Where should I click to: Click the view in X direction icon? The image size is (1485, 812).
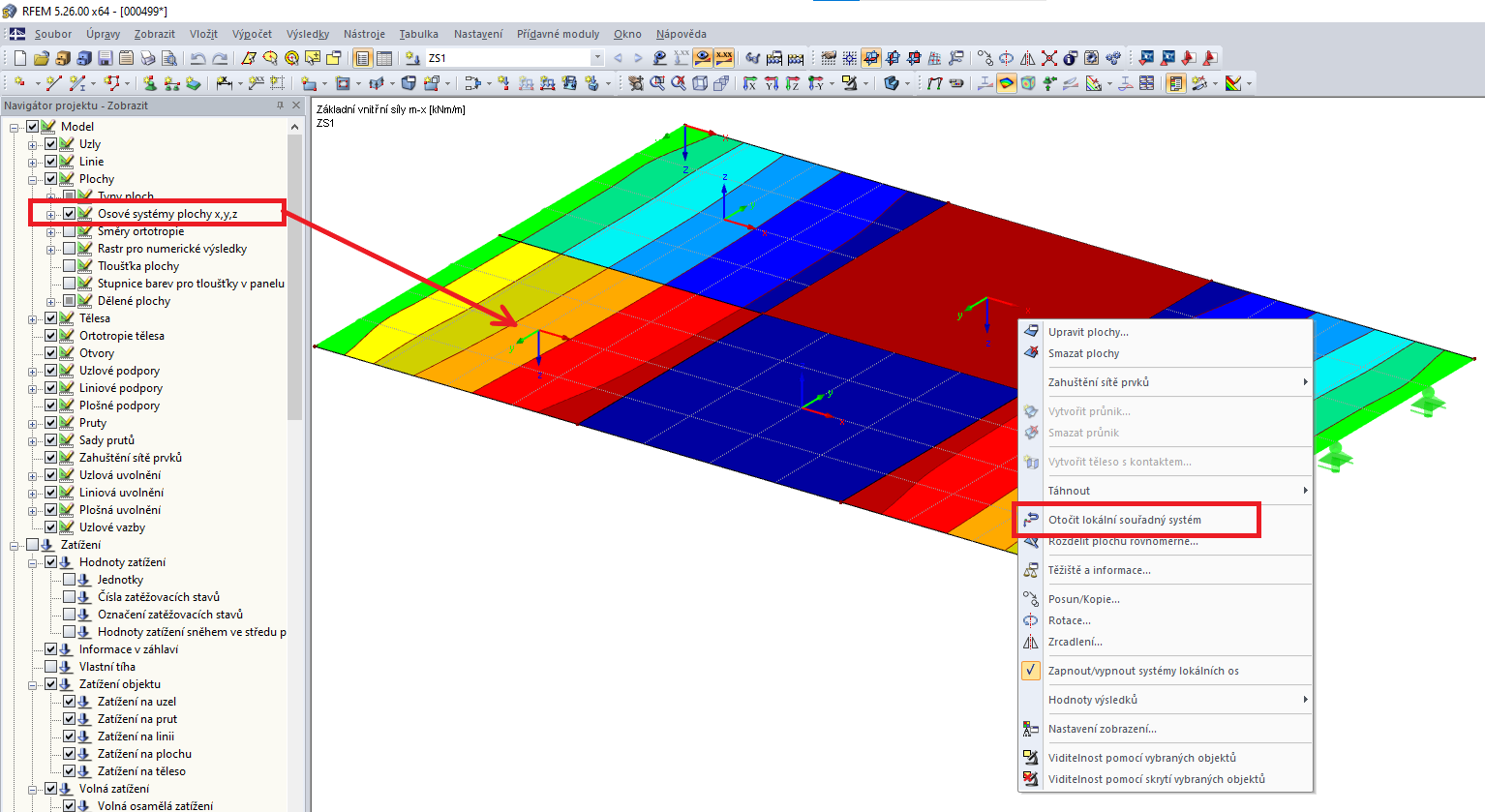pyautogui.click(x=750, y=83)
